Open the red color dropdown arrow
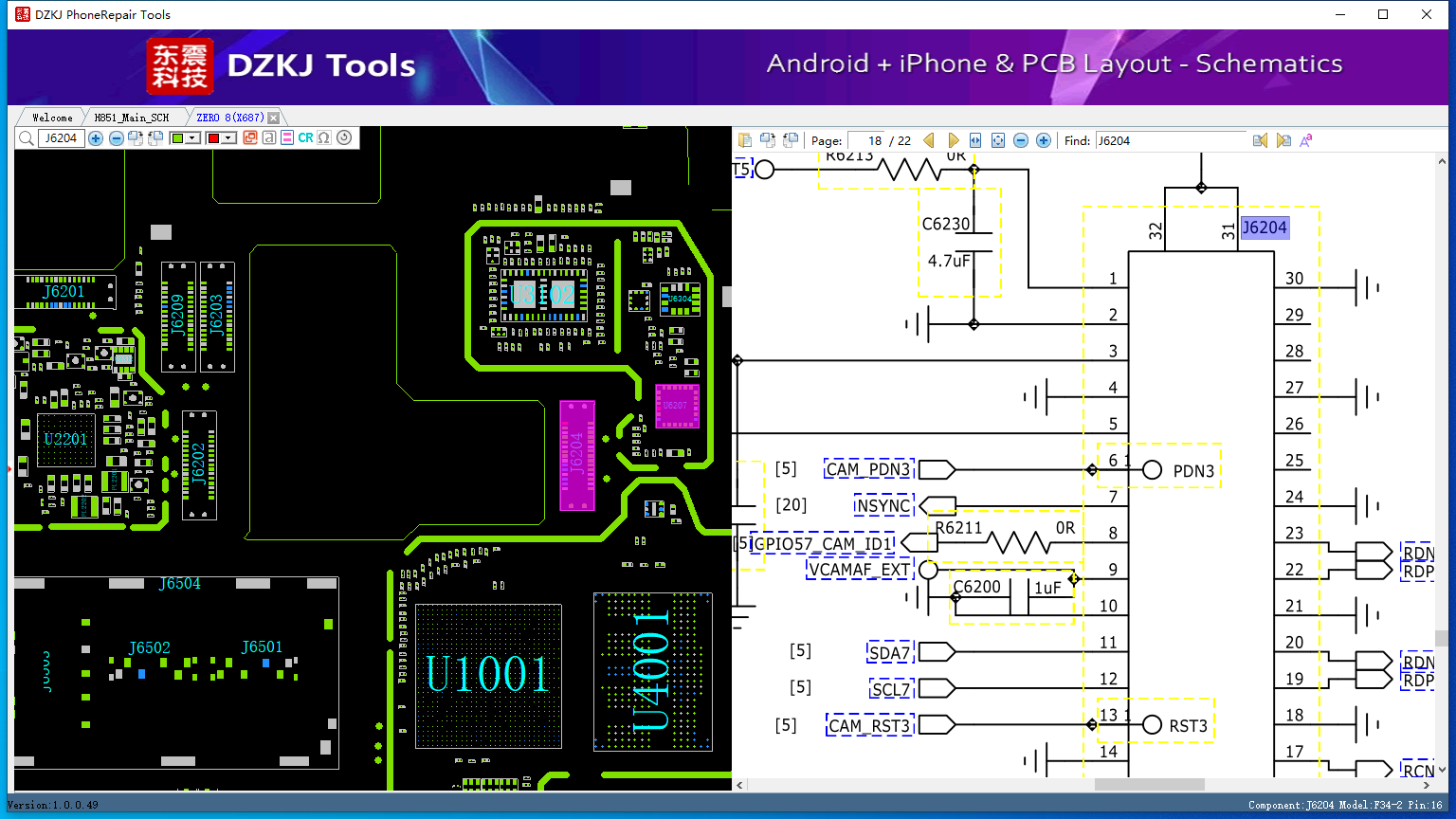1456x819 pixels. point(228,138)
